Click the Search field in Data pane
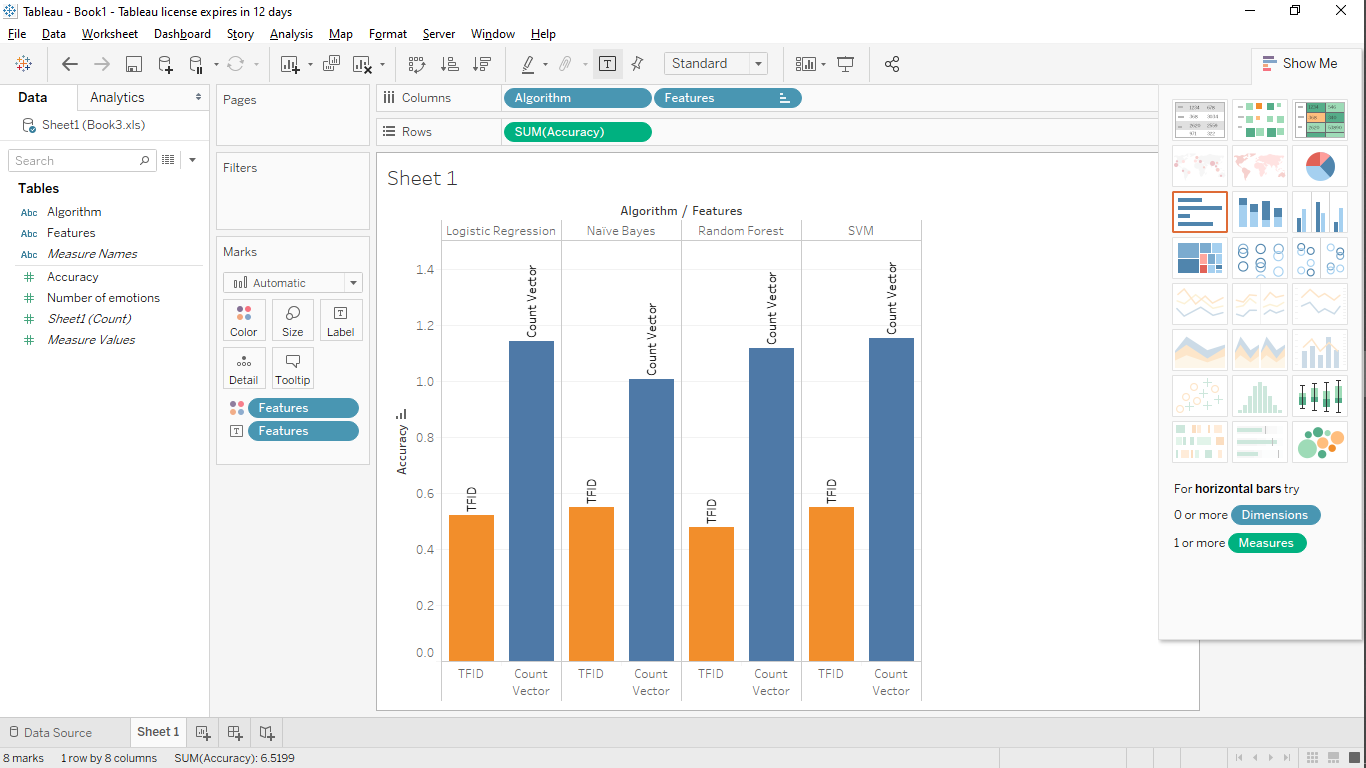 [x=75, y=160]
